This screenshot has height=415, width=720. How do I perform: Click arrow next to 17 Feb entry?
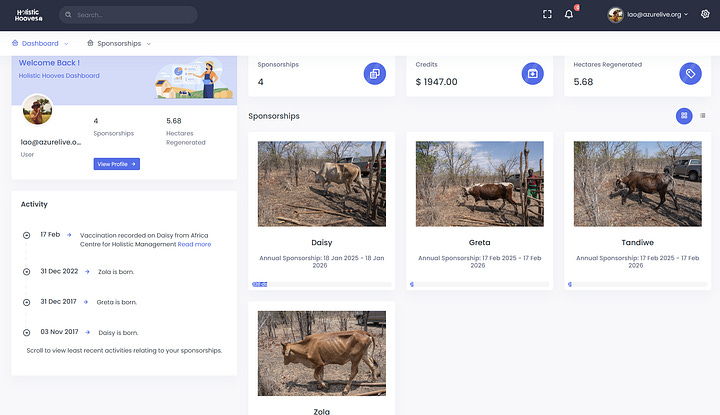[x=69, y=235]
